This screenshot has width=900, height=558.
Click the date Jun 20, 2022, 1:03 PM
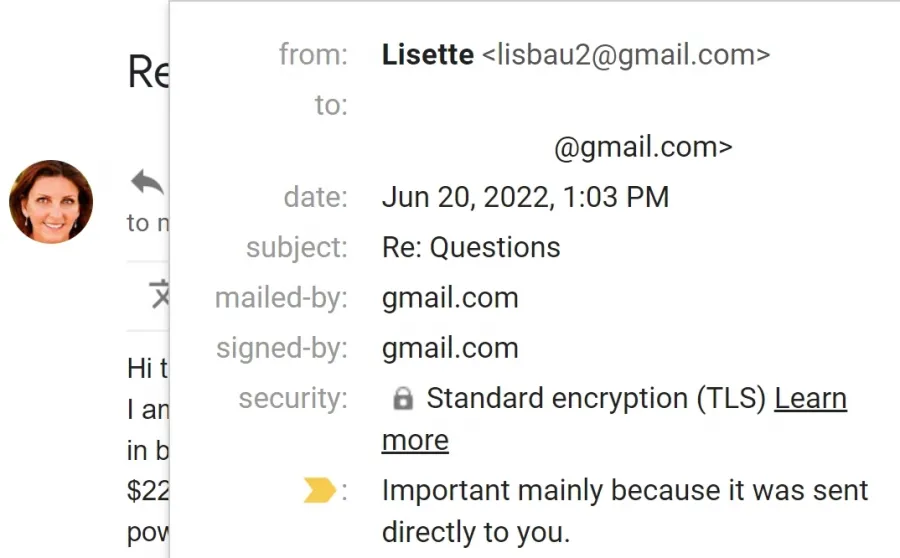click(525, 197)
